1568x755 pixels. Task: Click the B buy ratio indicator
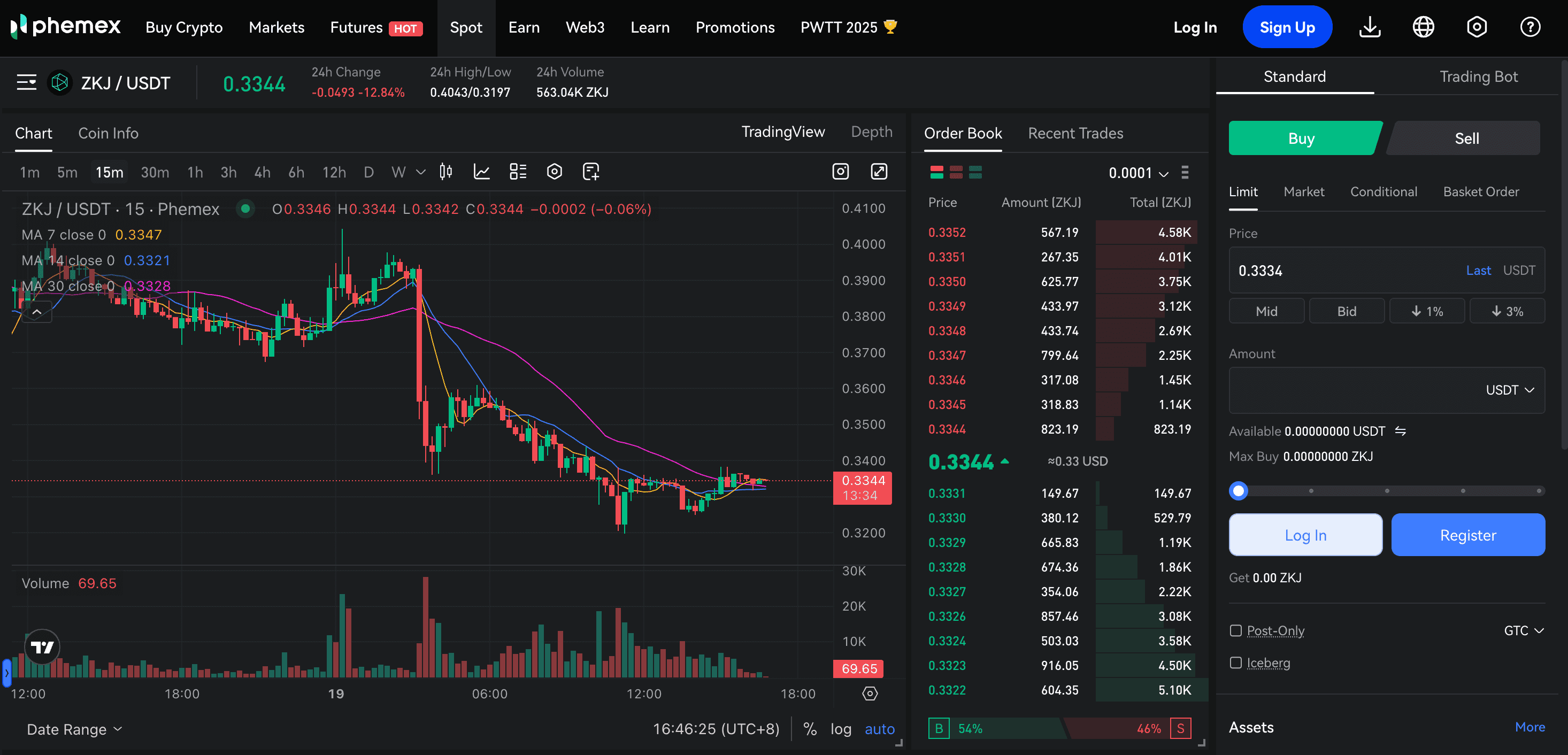939,728
